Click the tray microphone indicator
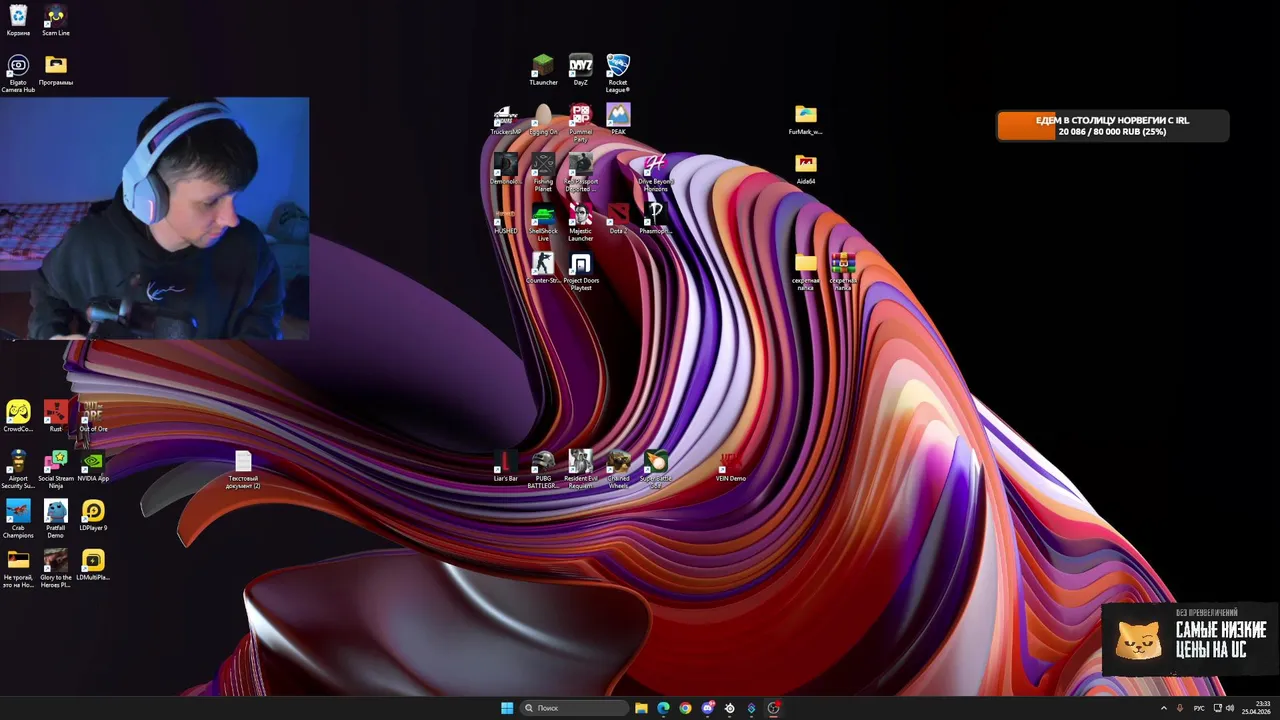This screenshot has height=720, width=1280. [1180, 708]
